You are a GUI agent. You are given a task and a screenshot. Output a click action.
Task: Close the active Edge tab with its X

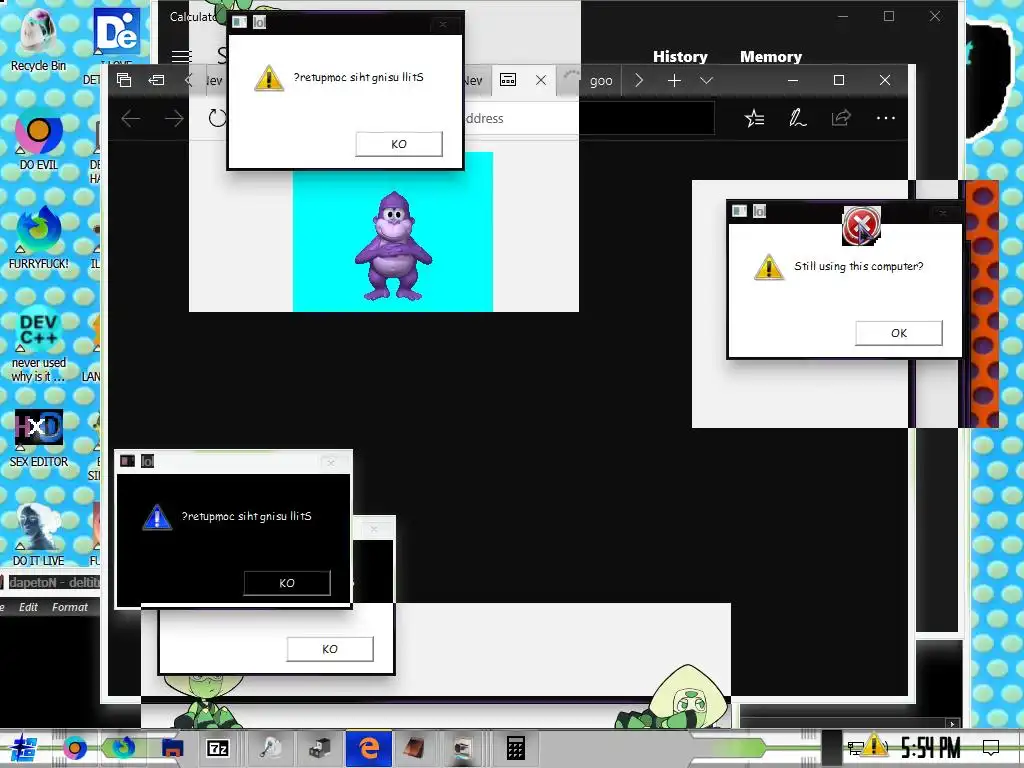pos(541,80)
